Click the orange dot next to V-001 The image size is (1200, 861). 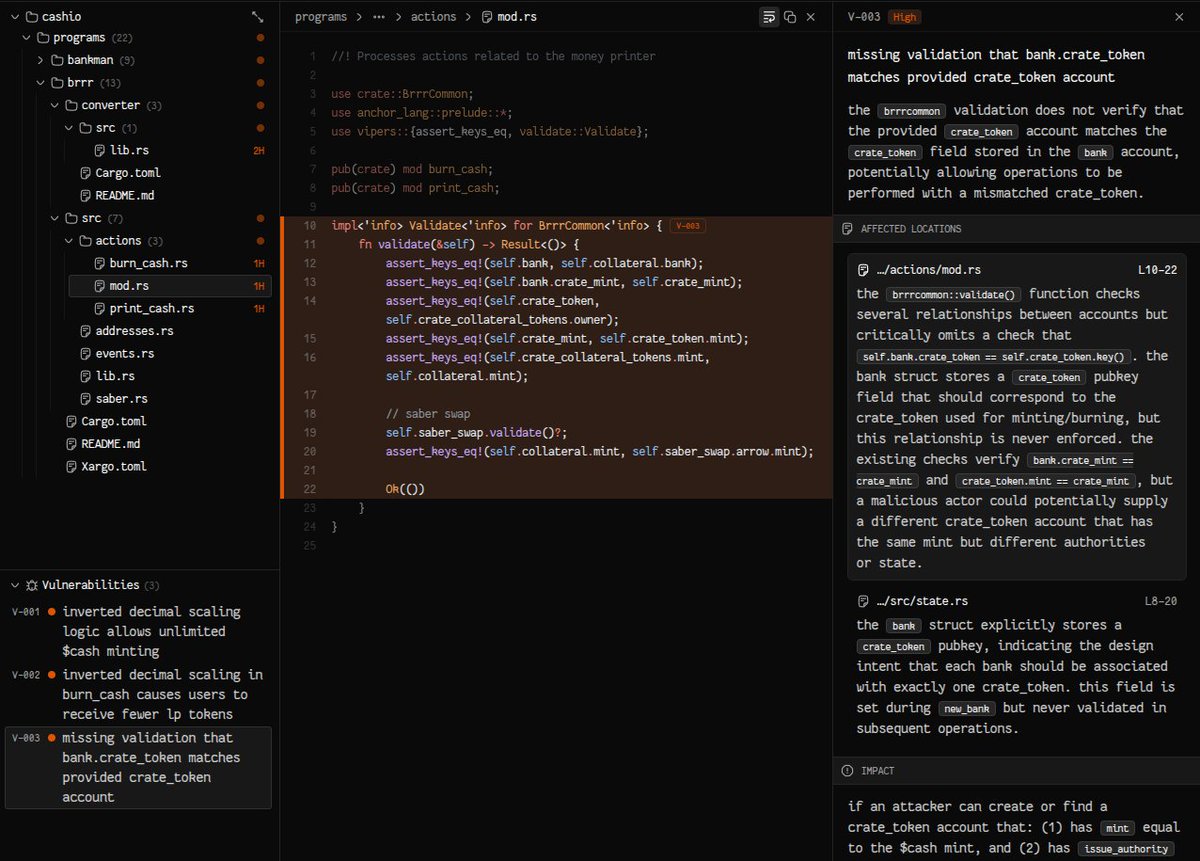[52, 611]
